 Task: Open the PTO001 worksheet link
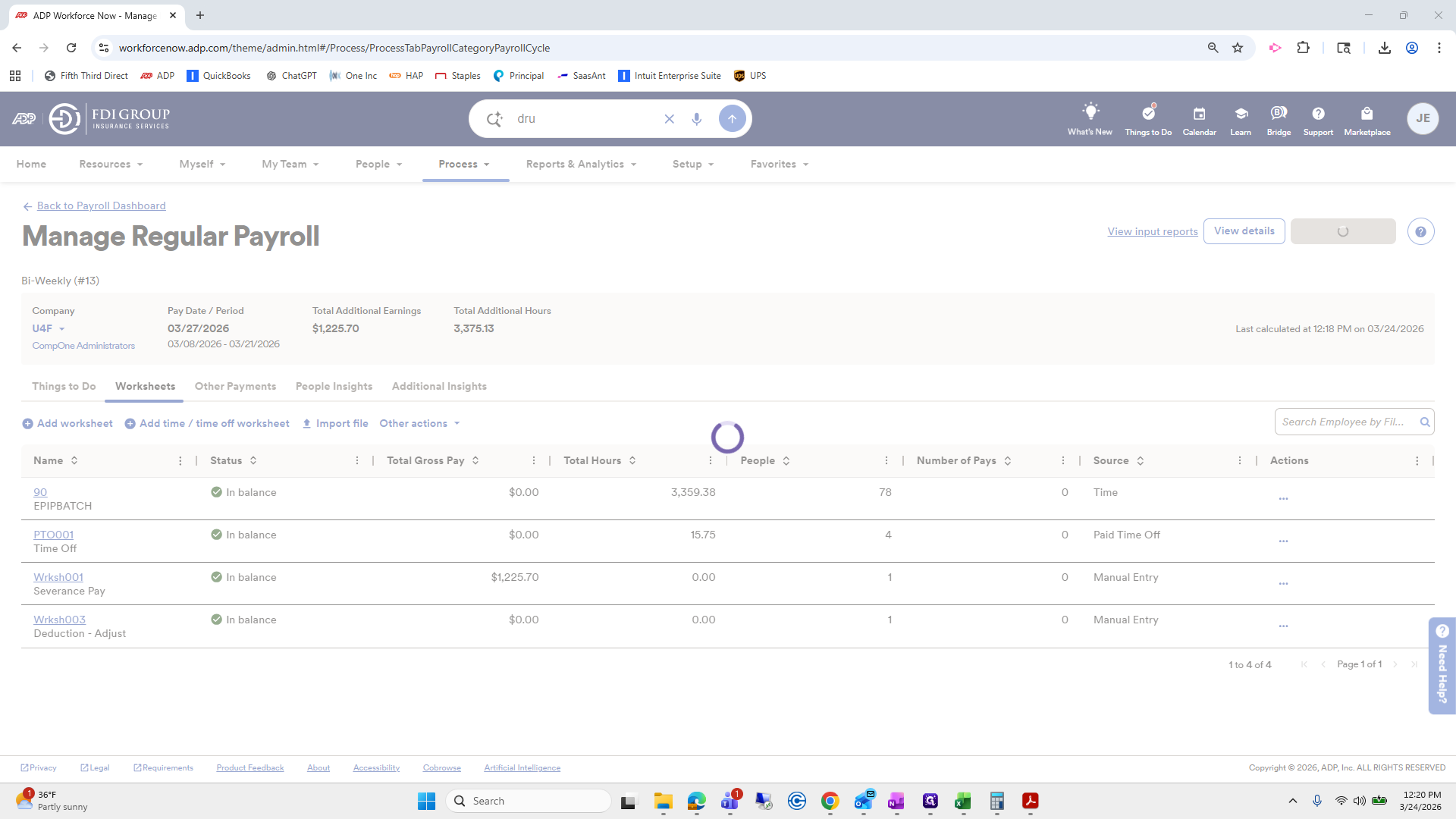(x=53, y=535)
